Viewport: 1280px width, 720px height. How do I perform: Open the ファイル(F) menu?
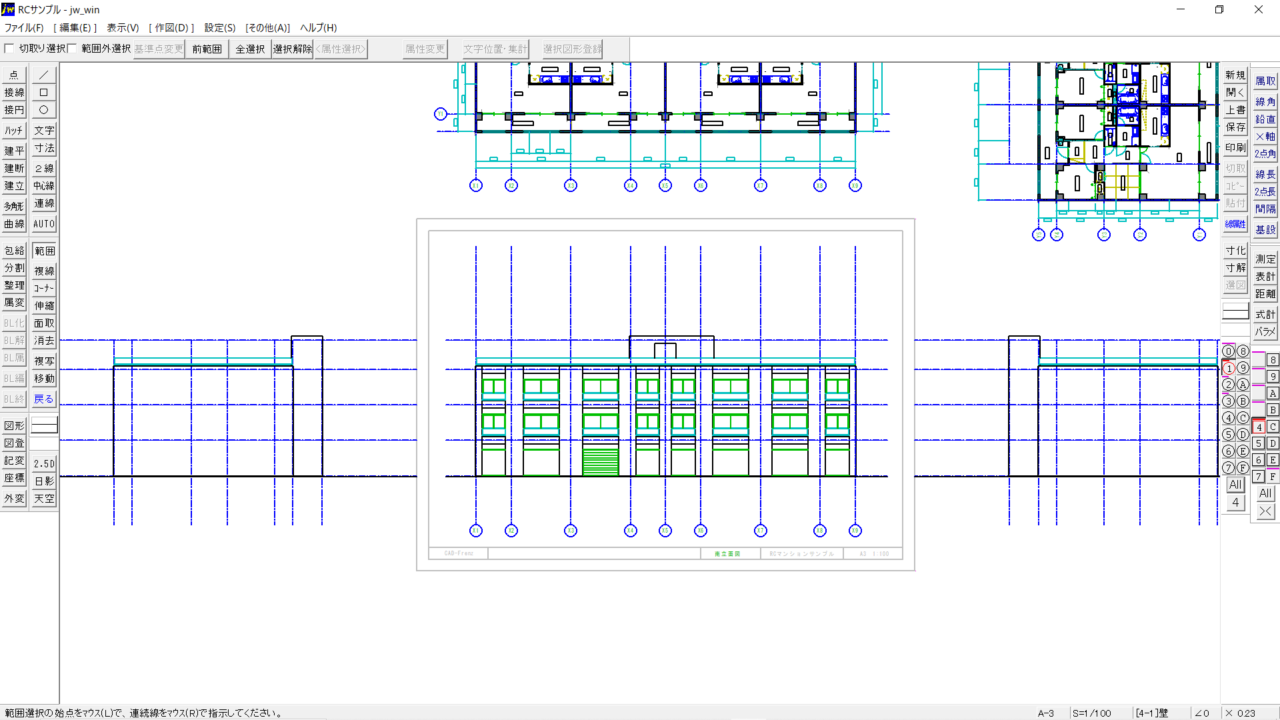point(24,28)
